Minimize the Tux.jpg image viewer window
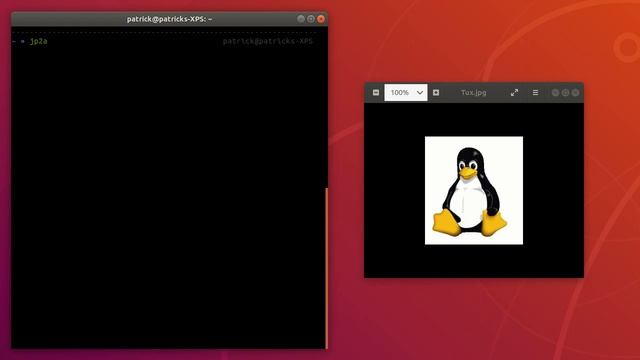Image resolution: width=640 pixels, height=360 pixels. (x=556, y=93)
